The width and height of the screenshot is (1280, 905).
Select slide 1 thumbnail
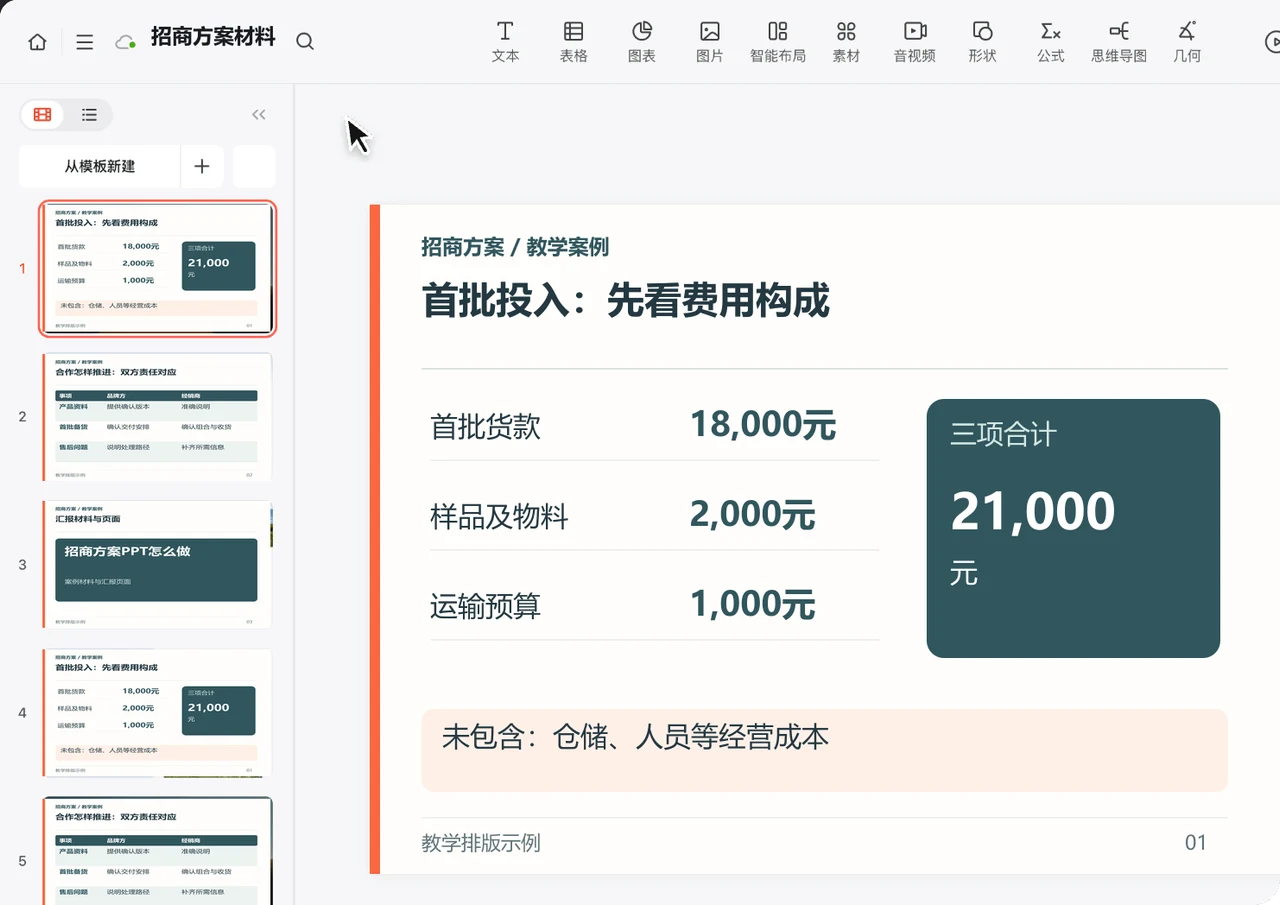click(x=158, y=268)
